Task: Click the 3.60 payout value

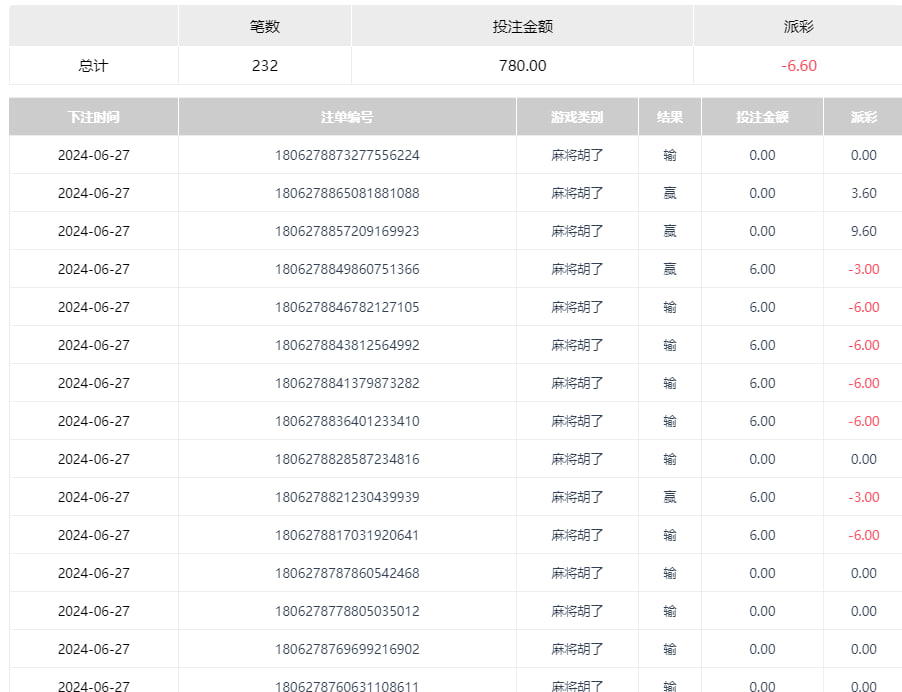Action: pos(863,193)
